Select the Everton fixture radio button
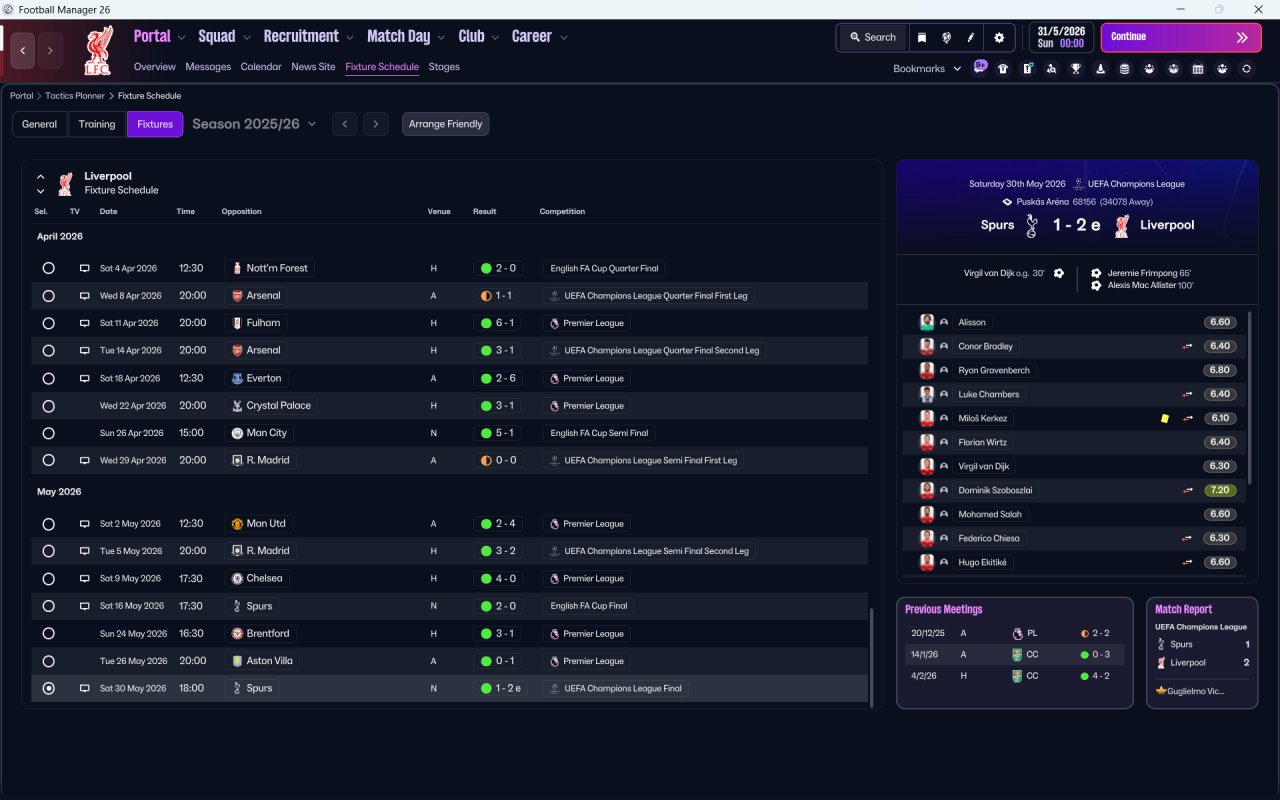1280x800 pixels. (48, 378)
